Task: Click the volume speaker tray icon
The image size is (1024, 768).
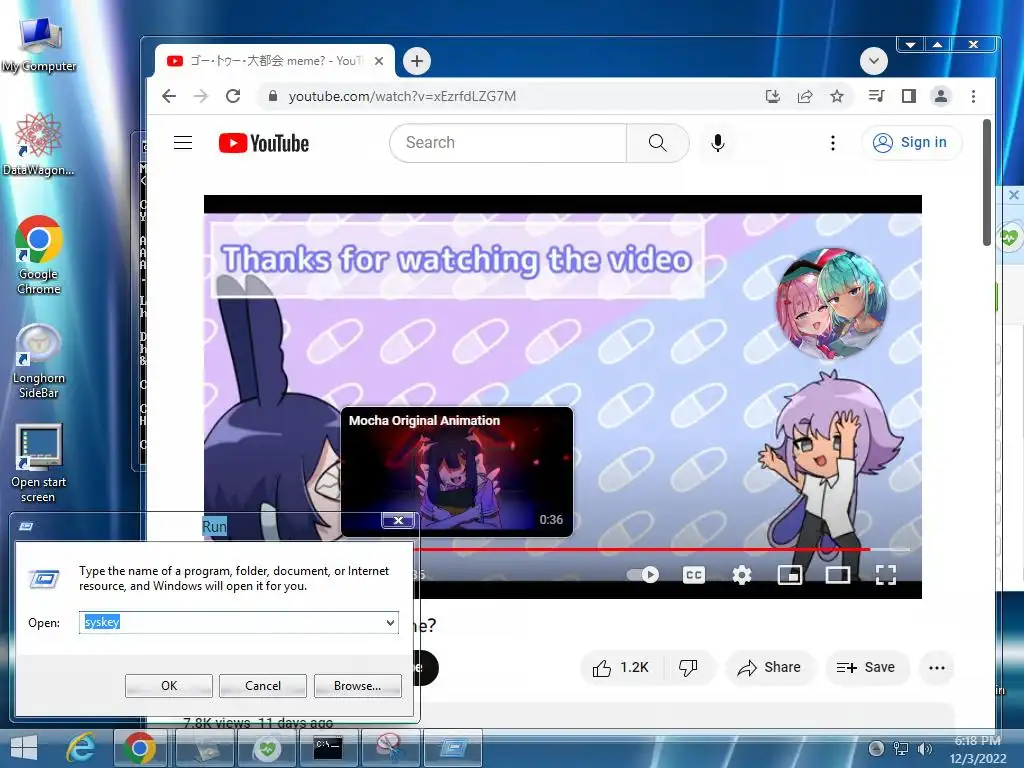Action: click(x=925, y=749)
